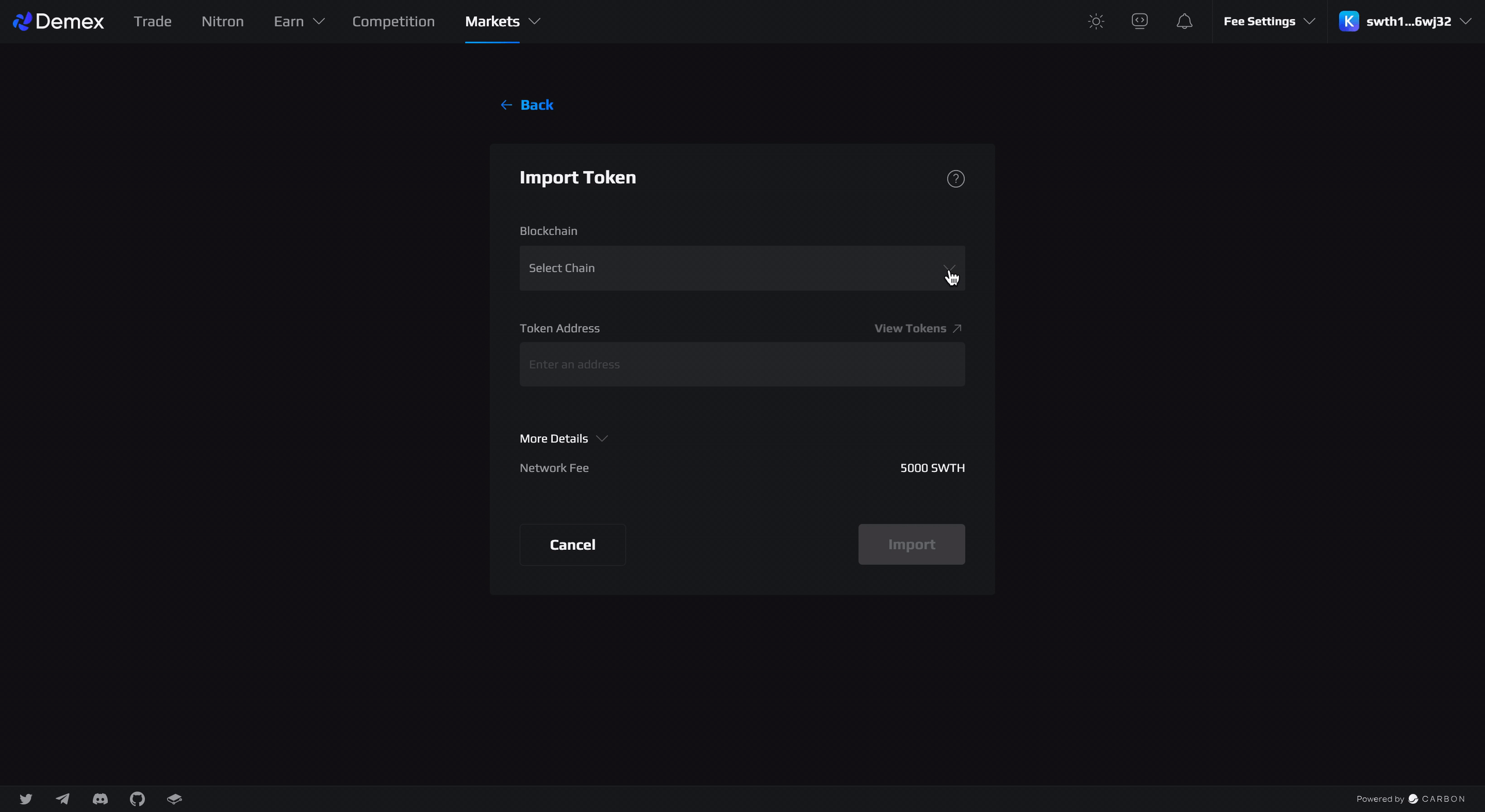This screenshot has width=1485, height=812.
Task: Toggle light theme sun icon
Action: 1096,21
